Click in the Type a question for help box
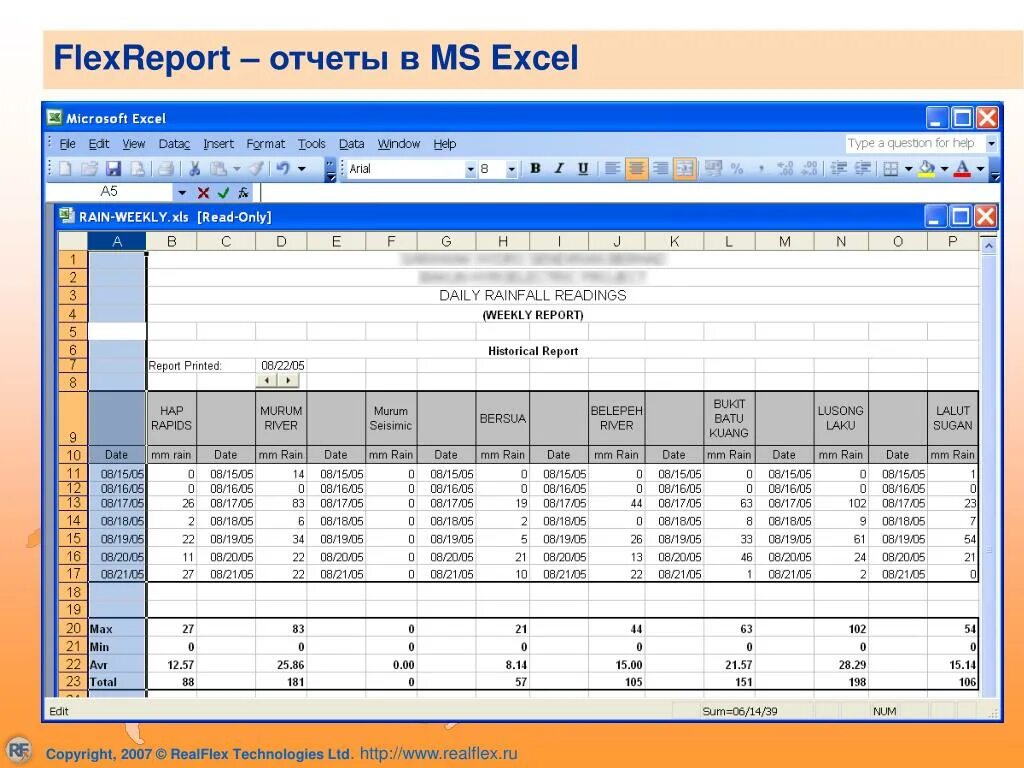Viewport: 1024px width, 768px height. point(915,143)
